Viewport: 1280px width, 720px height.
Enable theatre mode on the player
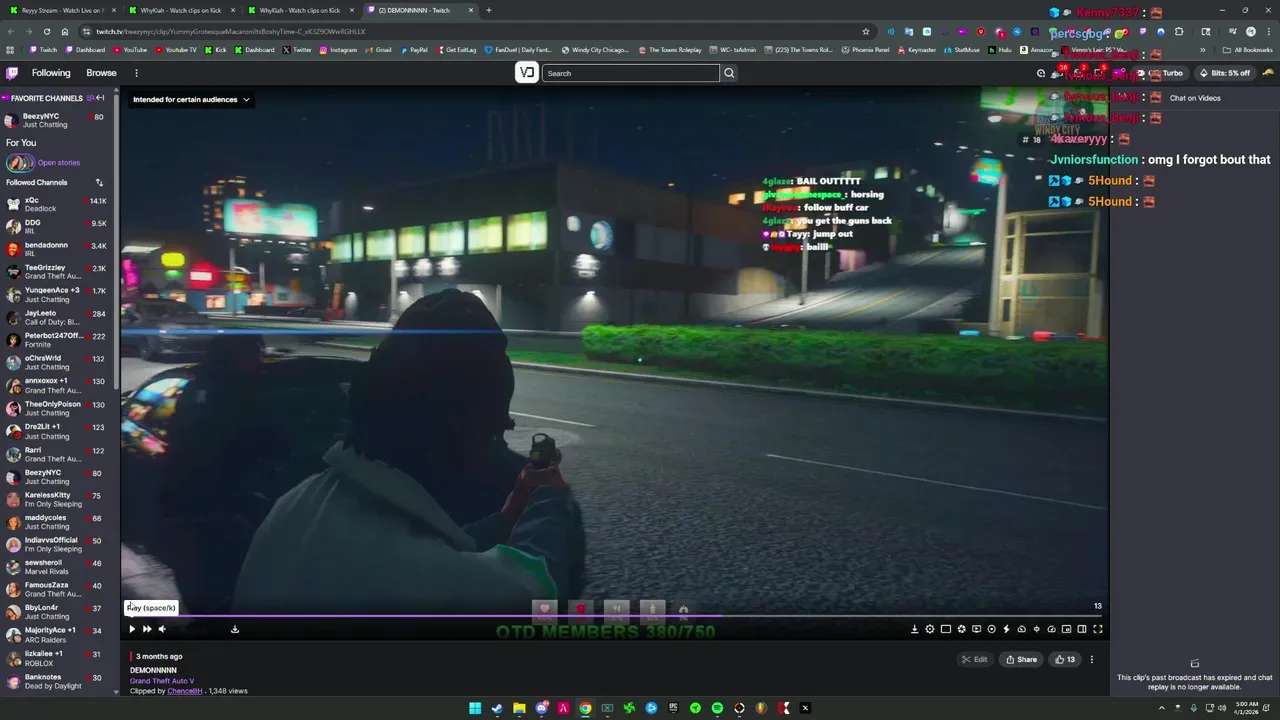pyautogui.click(x=1082, y=629)
